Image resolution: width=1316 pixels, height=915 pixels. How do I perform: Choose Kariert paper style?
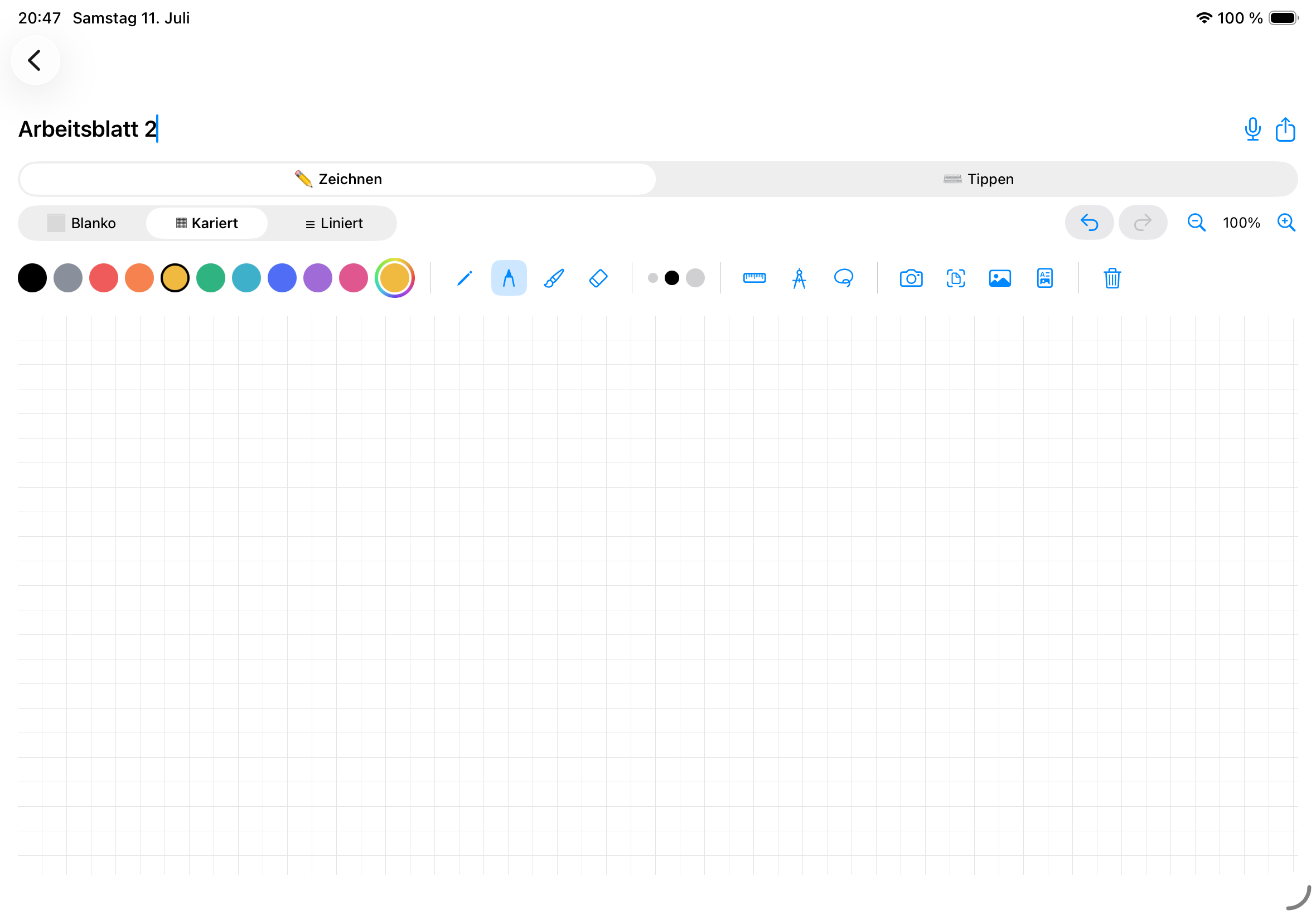coord(207,223)
